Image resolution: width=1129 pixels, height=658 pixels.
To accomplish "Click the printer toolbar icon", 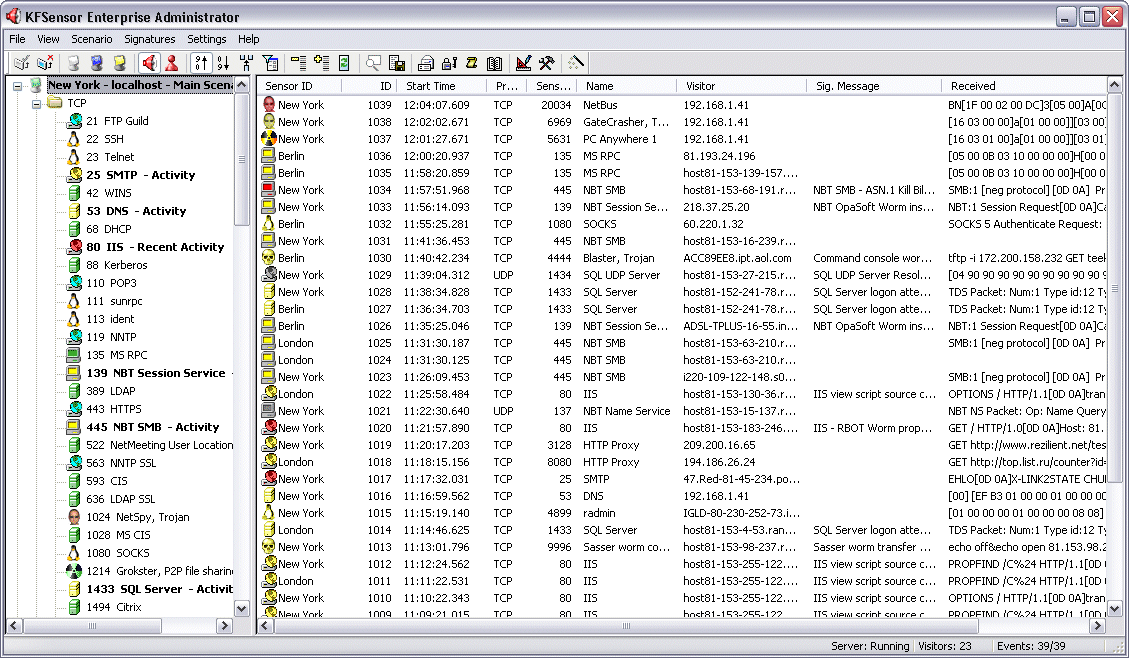I will 426,63.
